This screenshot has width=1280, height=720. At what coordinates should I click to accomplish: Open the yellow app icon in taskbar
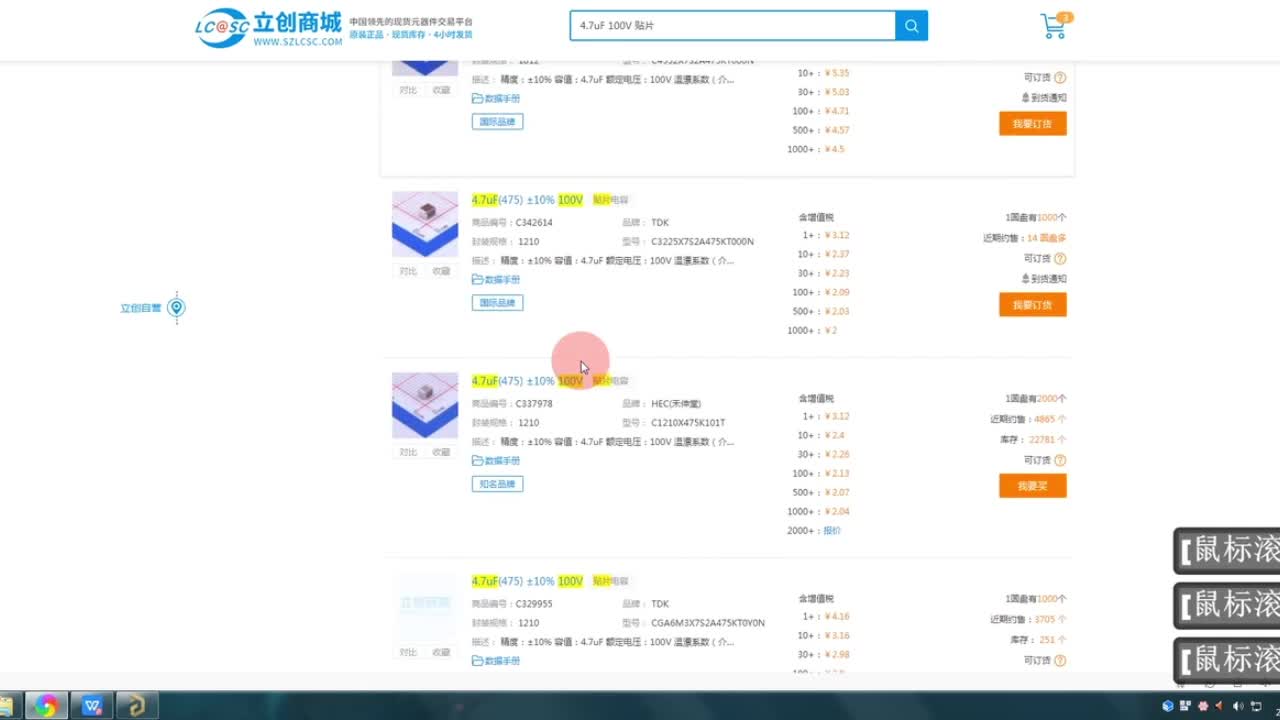point(137,706)
